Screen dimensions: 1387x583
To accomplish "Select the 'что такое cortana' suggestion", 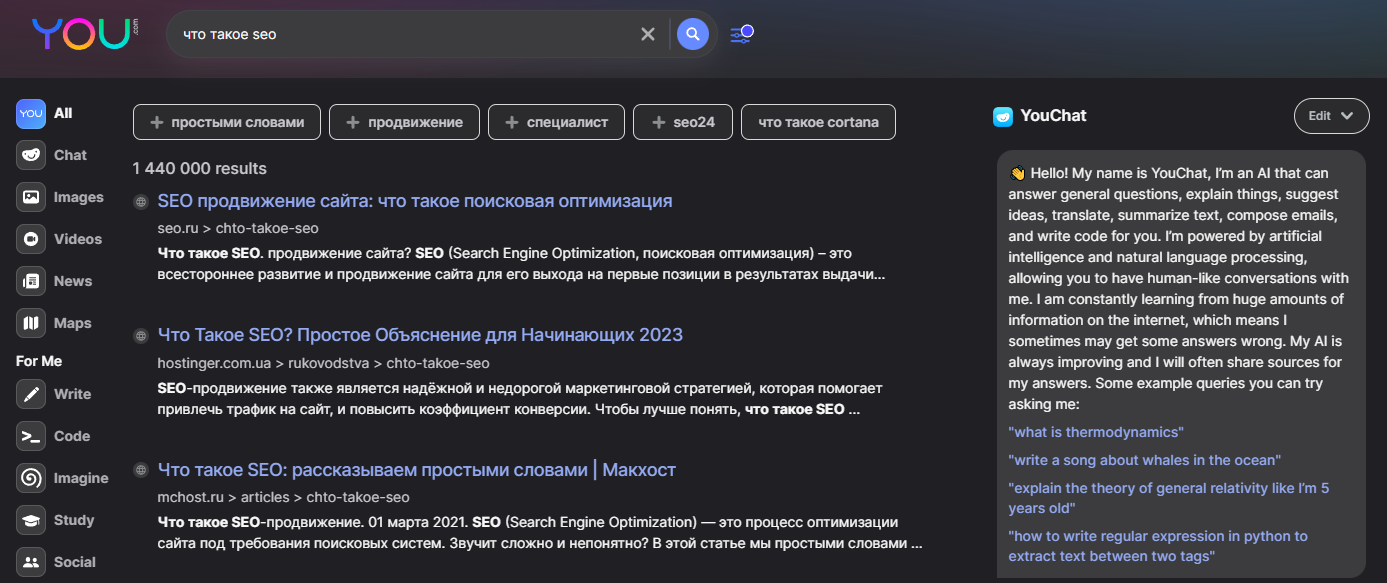I will [x=818, y=122].
